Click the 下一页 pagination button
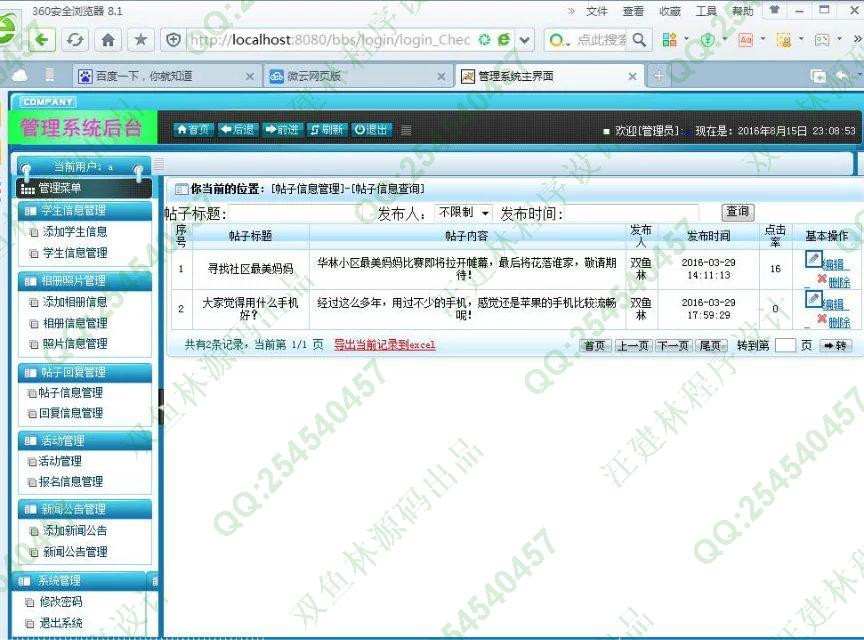The width and height of the screenshot is (864, 640). click(x=674, y=346)
